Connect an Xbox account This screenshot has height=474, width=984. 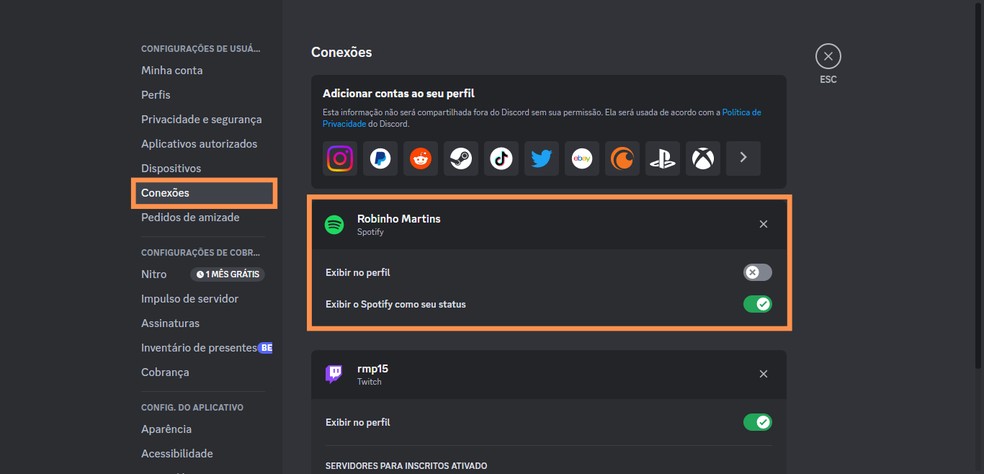702,158
